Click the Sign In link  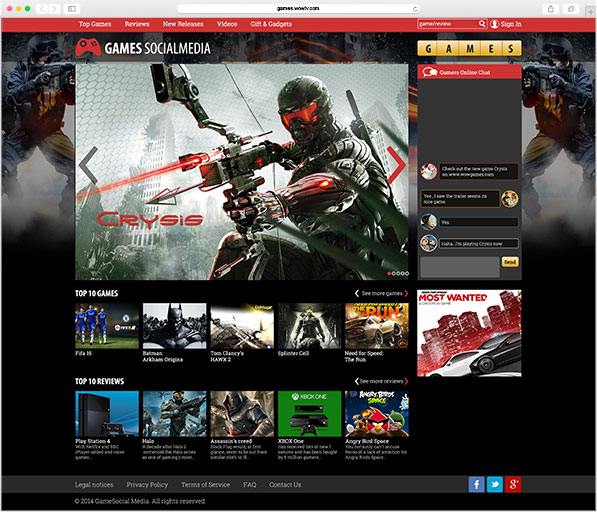coord(511,24)
